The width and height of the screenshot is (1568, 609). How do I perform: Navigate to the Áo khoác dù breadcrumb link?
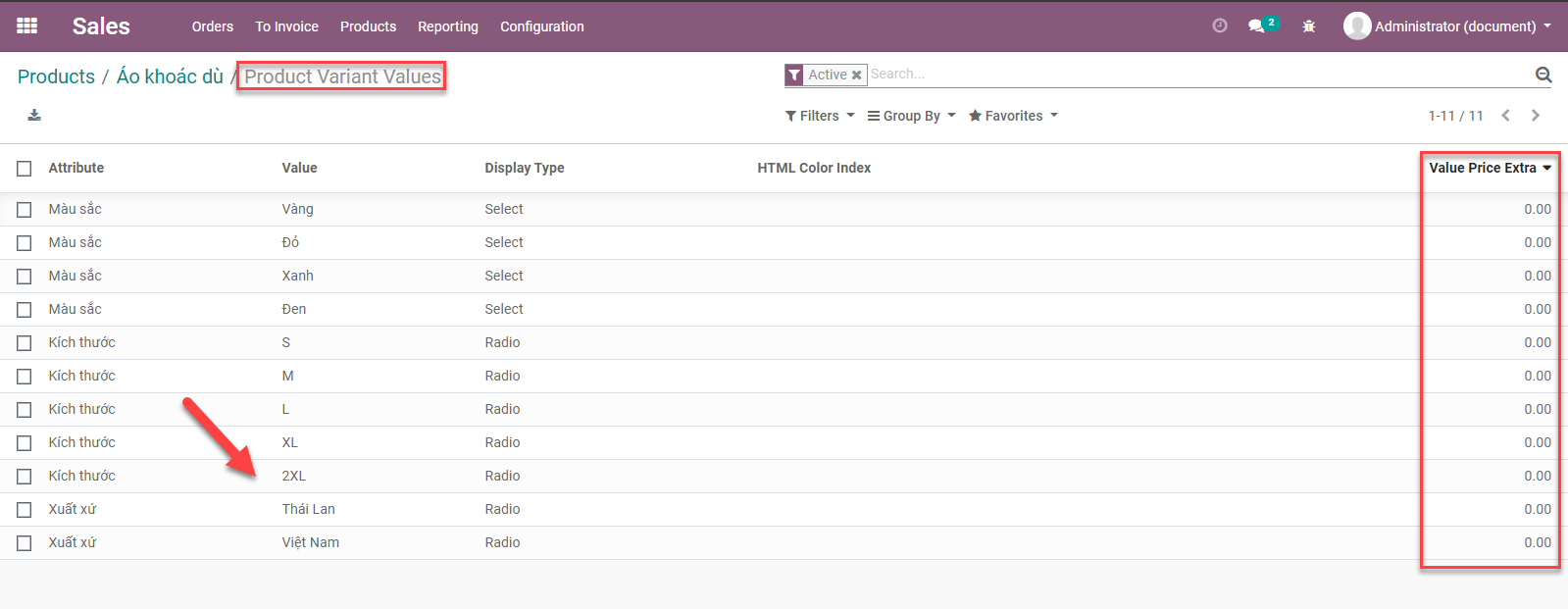click(170, 76)
